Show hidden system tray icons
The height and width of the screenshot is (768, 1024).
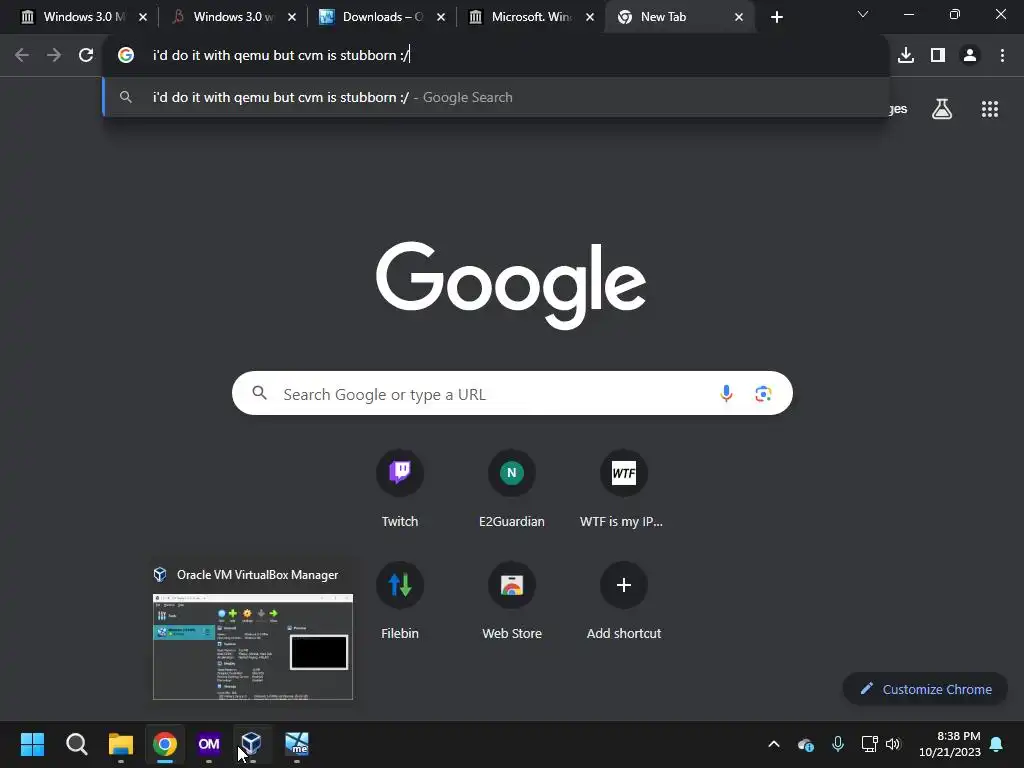(774, 744)
